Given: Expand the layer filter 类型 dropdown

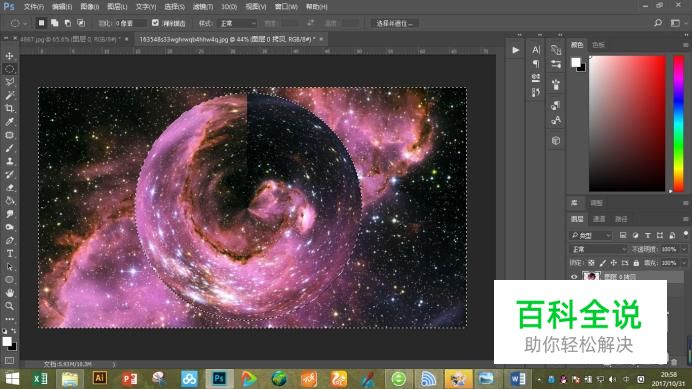Looking at the screenshot, I should pyautogui.click(x=590, y=235).
